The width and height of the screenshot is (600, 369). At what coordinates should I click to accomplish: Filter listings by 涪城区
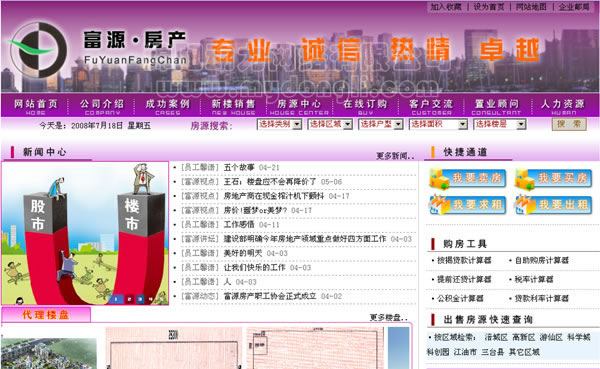tap(496, 337)
